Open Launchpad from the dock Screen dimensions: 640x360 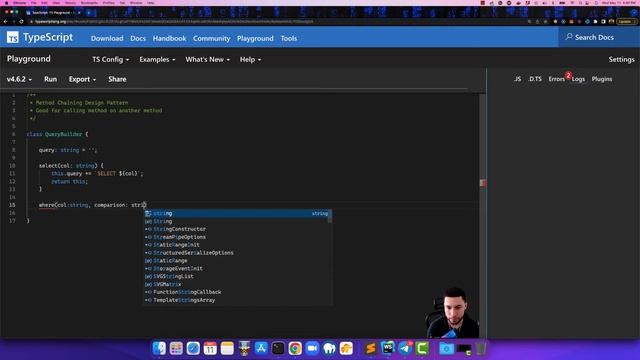[176, 348]
